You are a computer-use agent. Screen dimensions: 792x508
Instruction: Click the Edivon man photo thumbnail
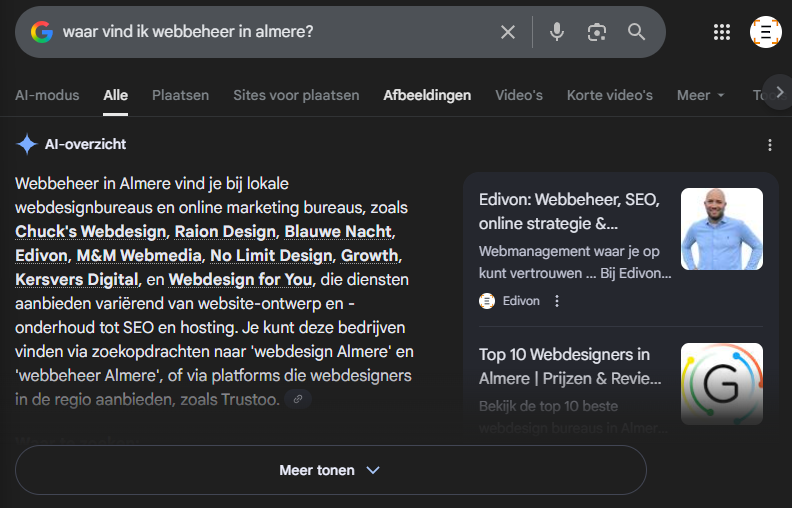722,229
